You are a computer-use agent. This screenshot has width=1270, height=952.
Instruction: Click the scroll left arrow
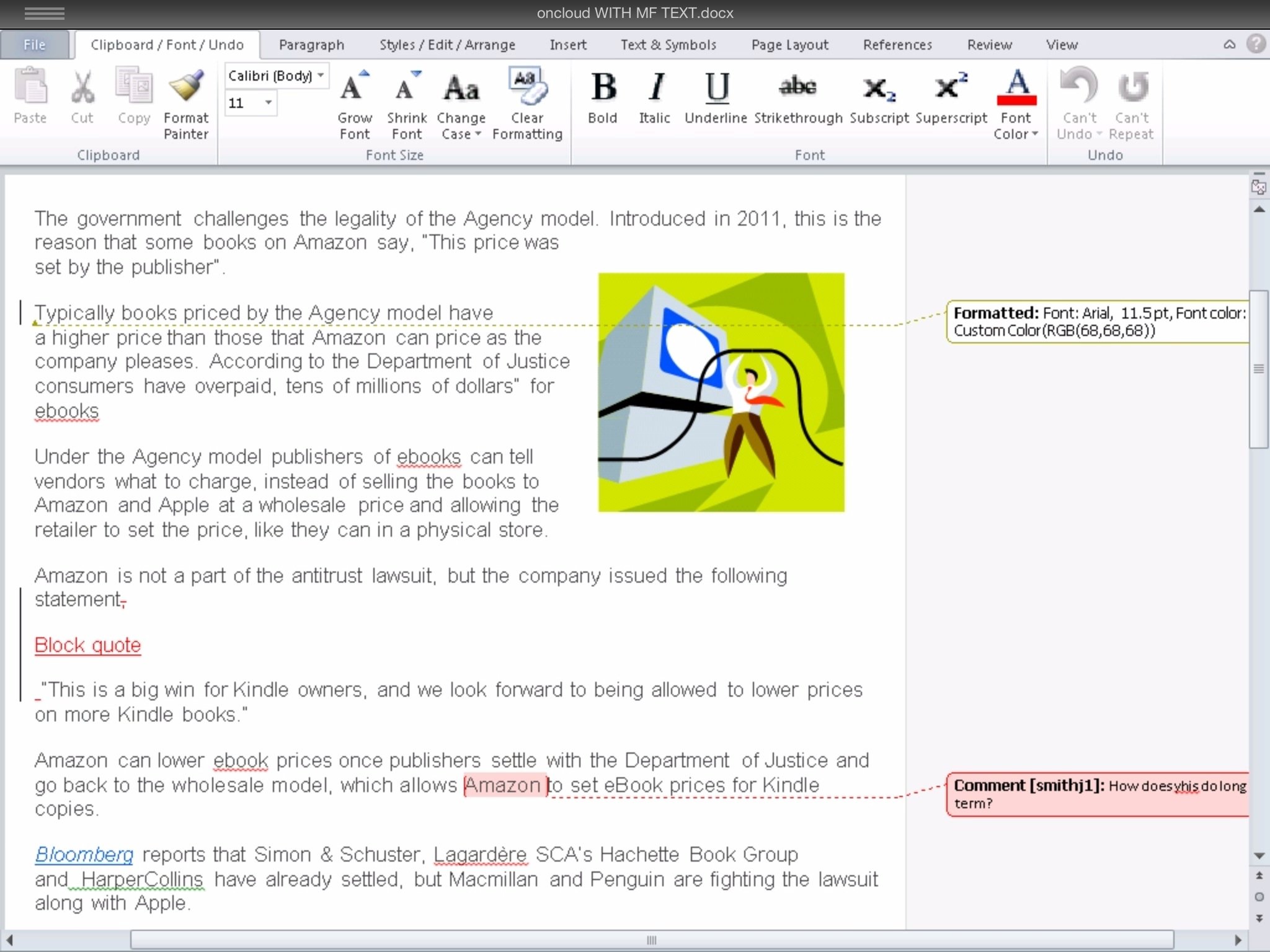[x=9, y=940]
